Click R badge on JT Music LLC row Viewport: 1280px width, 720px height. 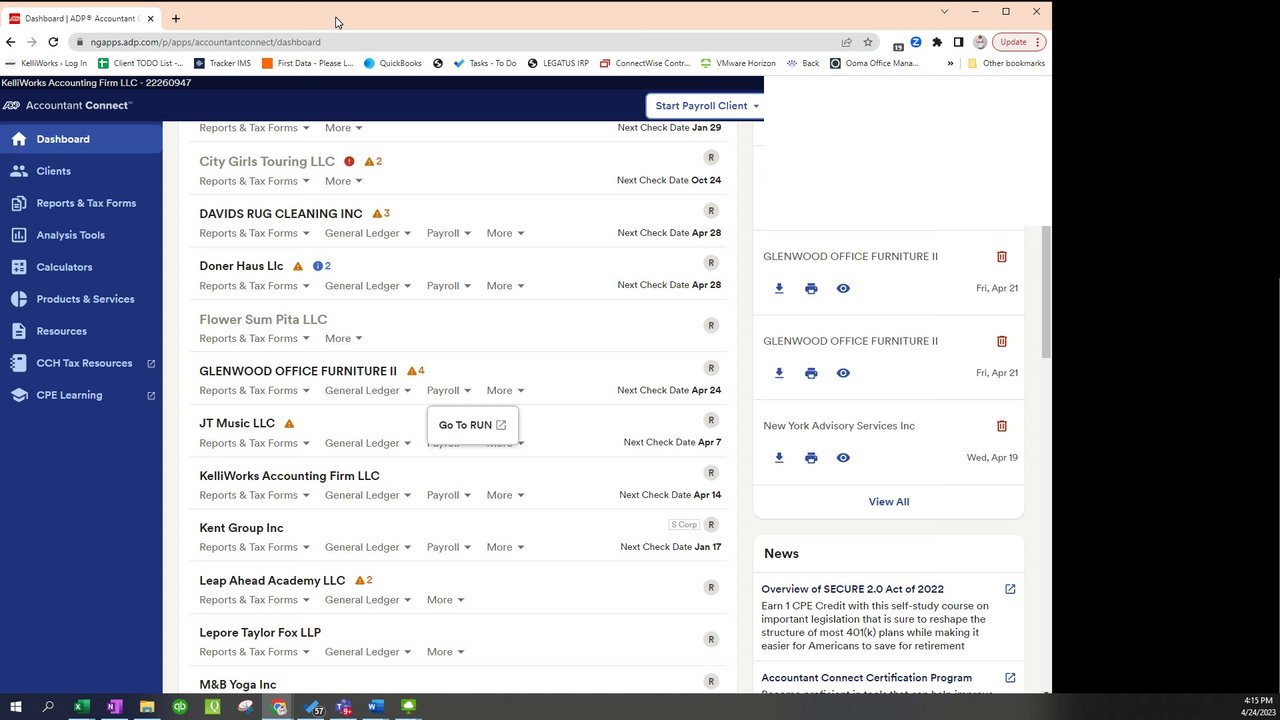tap(711, 420)
